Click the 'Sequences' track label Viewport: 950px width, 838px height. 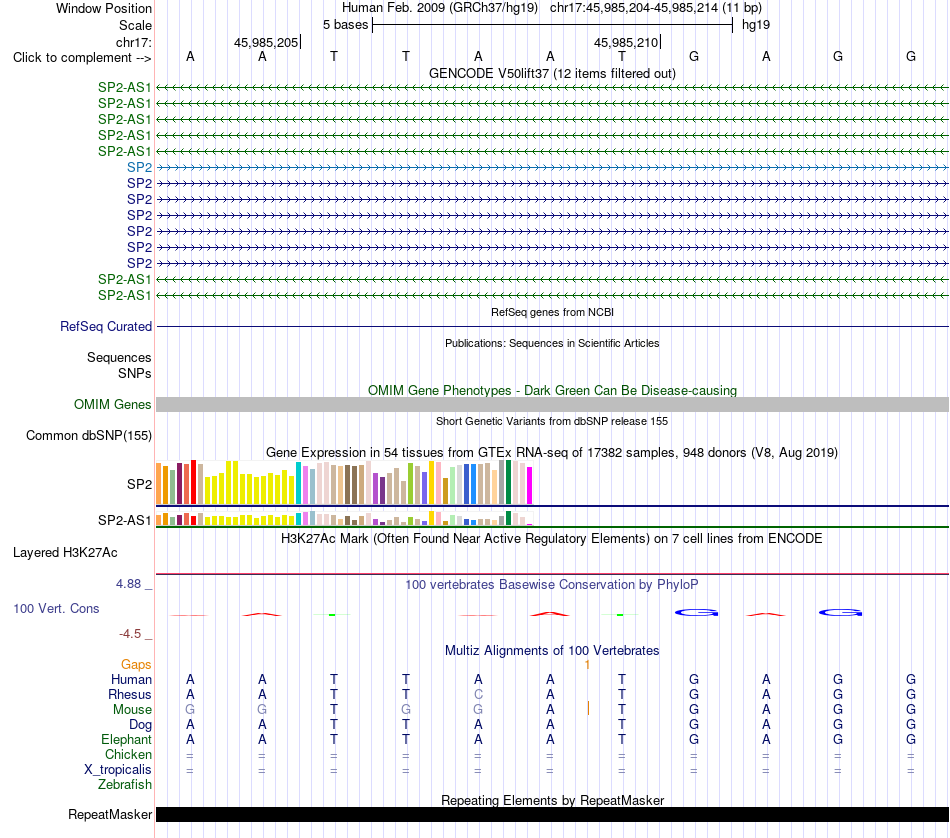(x=119, y=357)
